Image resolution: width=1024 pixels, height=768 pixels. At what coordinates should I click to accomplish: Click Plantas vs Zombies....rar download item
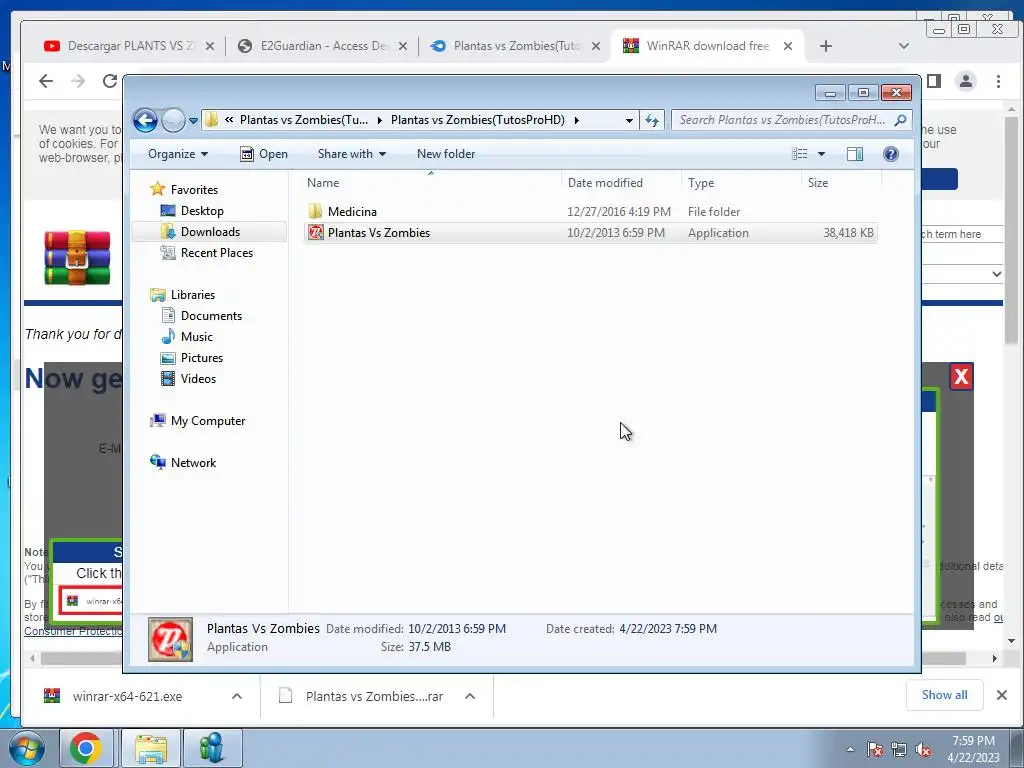pos(374,696)
